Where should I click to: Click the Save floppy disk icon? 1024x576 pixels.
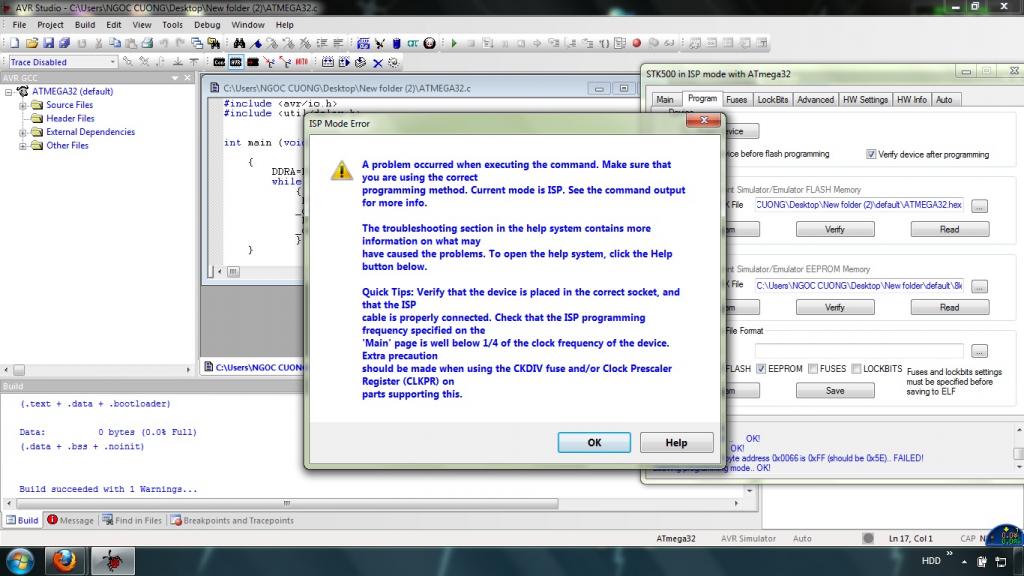48,43
